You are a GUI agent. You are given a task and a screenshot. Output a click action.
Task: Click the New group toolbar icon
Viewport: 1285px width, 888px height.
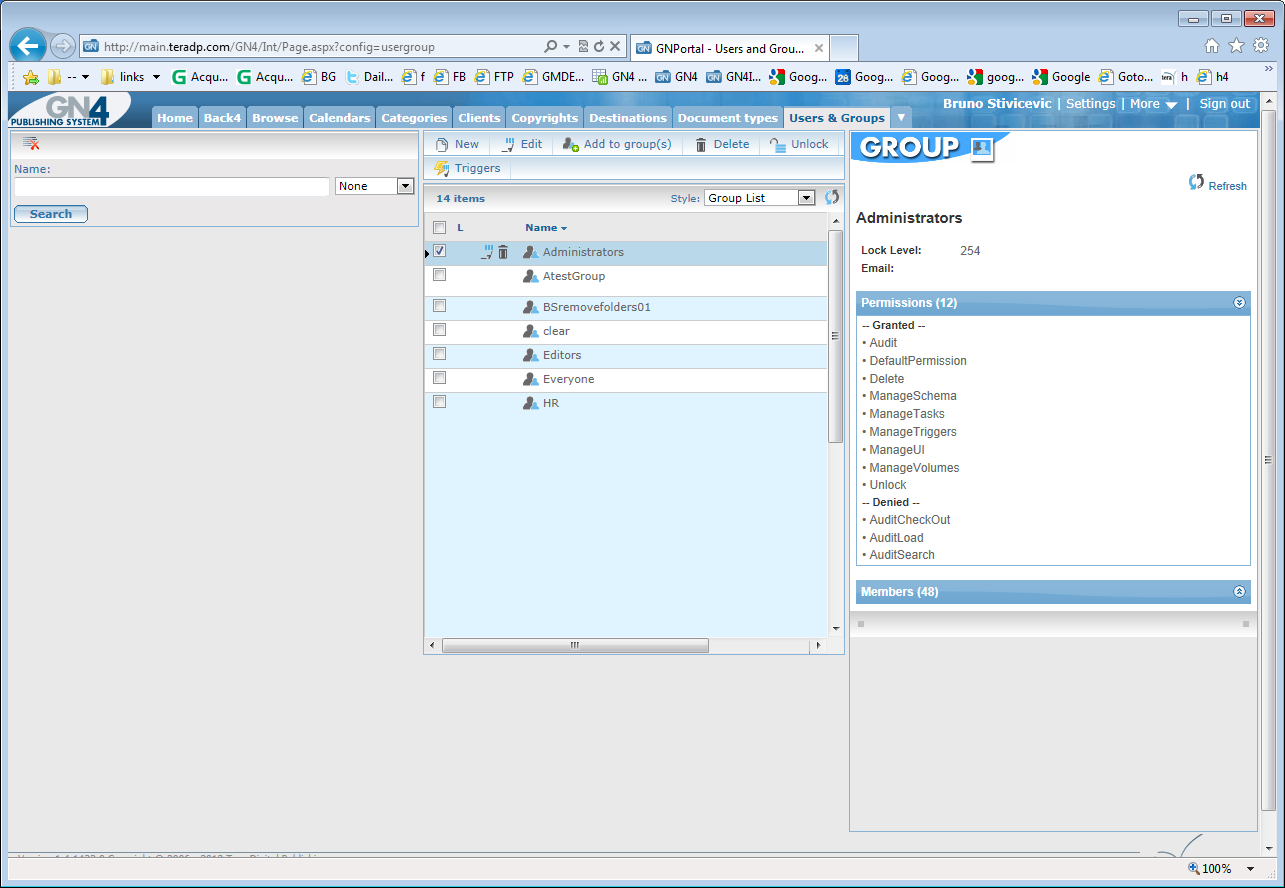[442, 144]
